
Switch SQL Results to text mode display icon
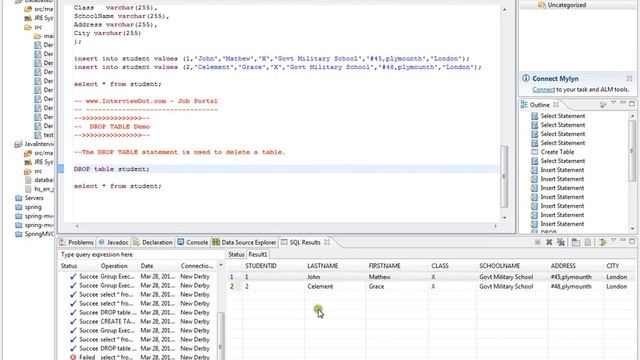pyautogui.click(x=588, y=242)
